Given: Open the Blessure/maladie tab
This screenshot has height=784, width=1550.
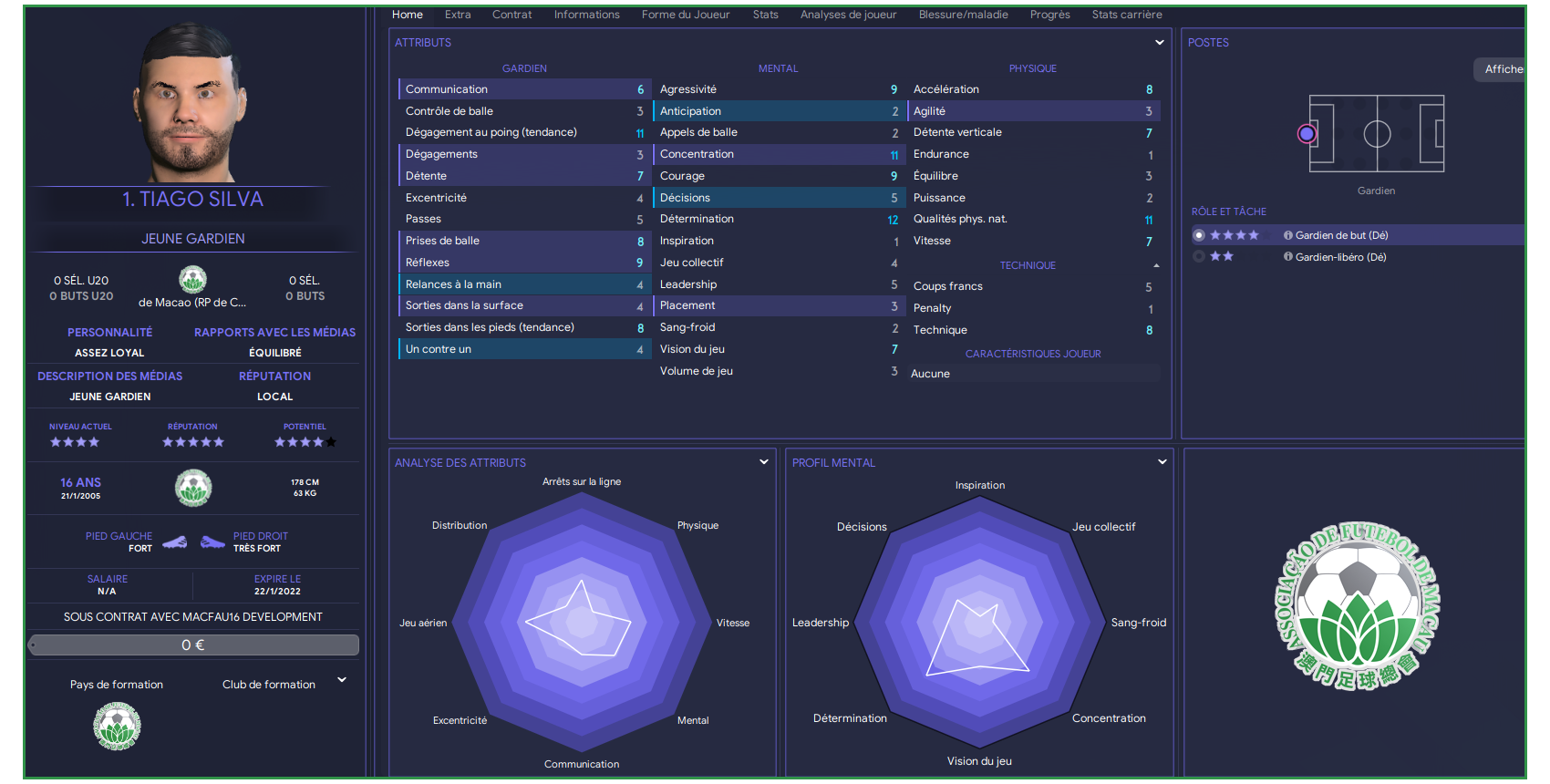Looking at the screenshot, I should tap(963, 15).
